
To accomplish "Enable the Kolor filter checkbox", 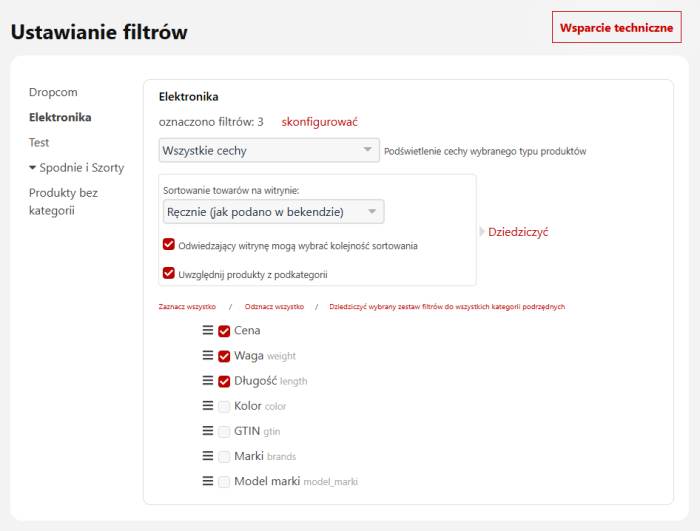I will [x=224, y=406].
